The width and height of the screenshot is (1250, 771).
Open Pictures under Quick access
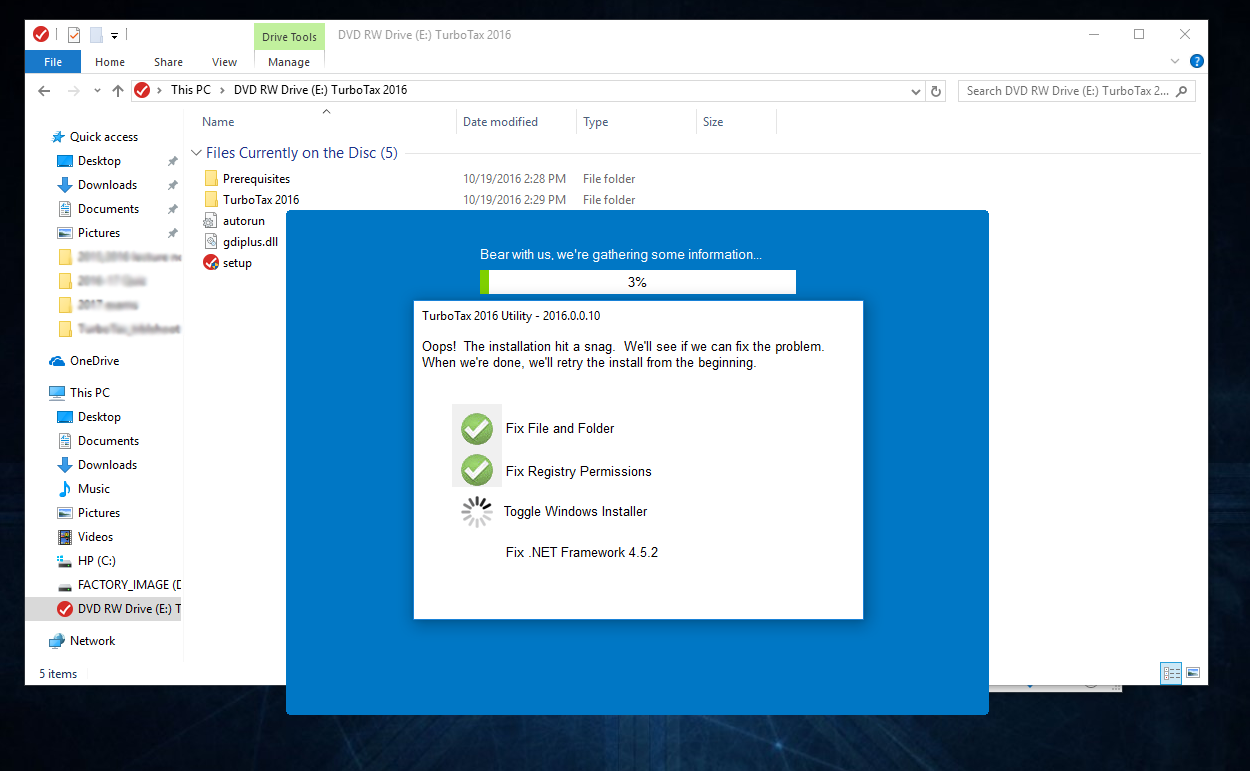click(99, 233)
